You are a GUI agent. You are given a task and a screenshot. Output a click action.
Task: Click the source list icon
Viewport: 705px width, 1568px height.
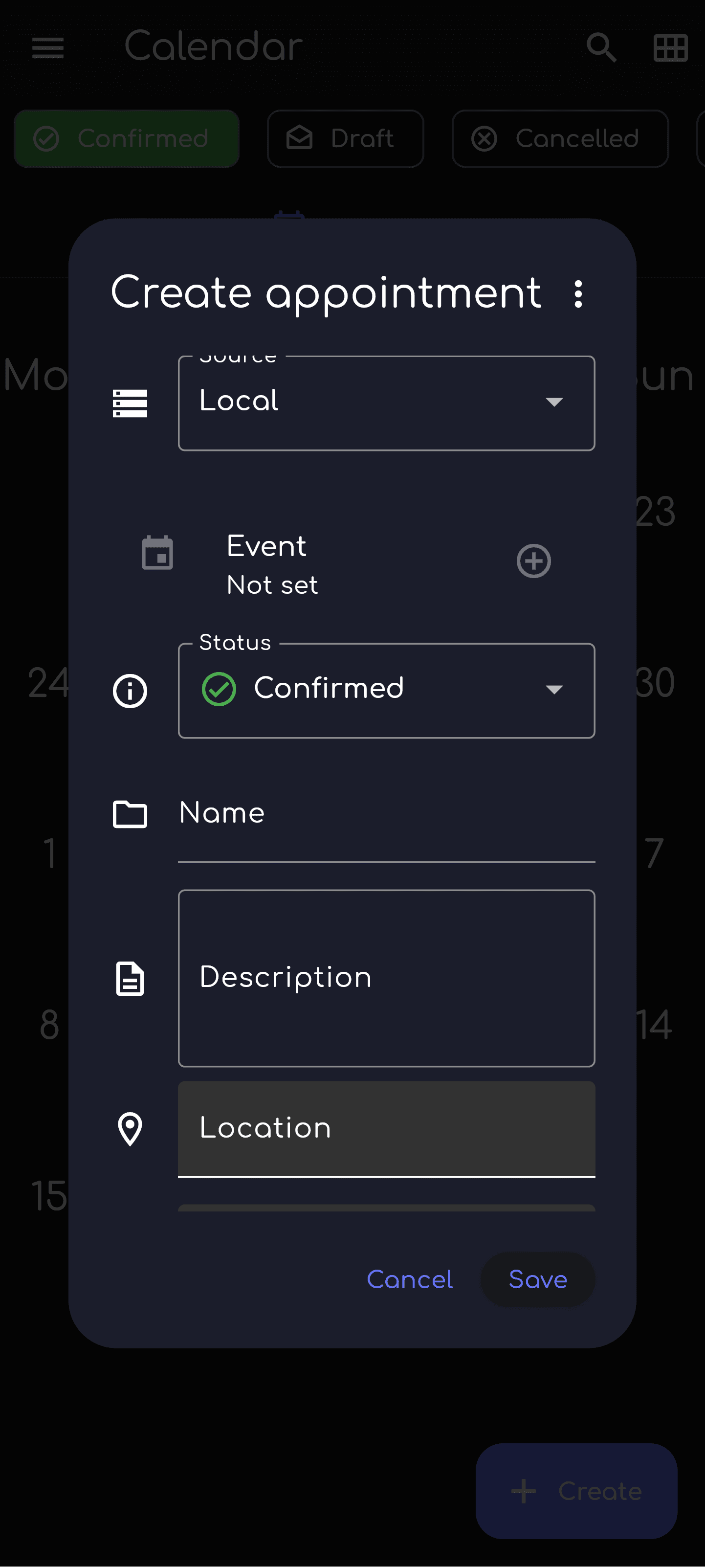(130, 403)
